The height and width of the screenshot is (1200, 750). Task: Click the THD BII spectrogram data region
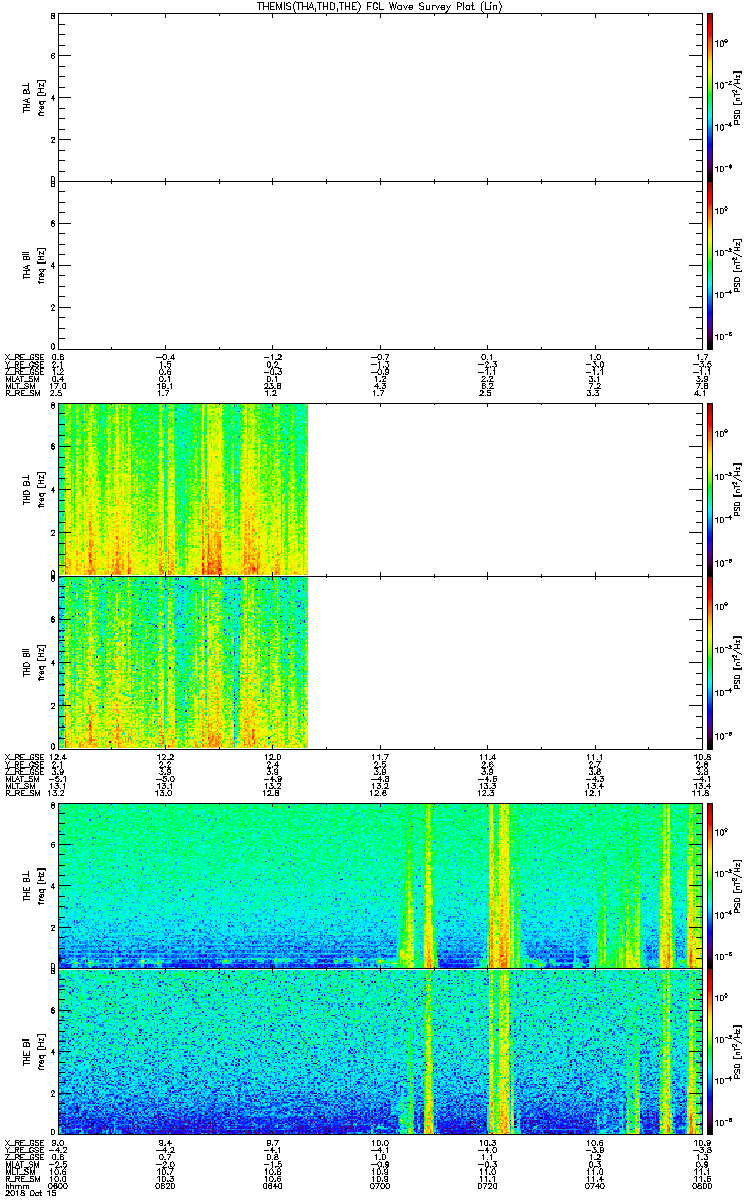tap(183, 662)
